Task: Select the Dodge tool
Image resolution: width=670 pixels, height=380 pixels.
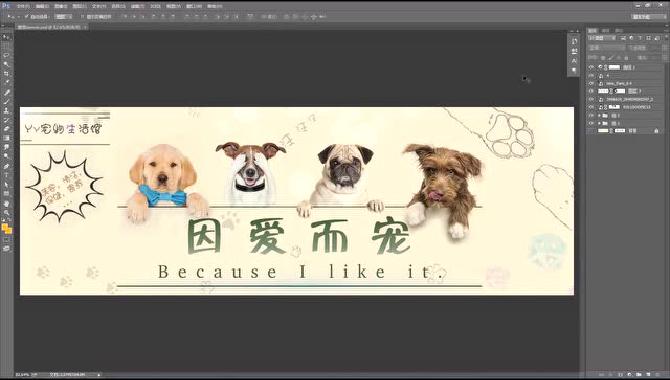Action: point(6,156)
